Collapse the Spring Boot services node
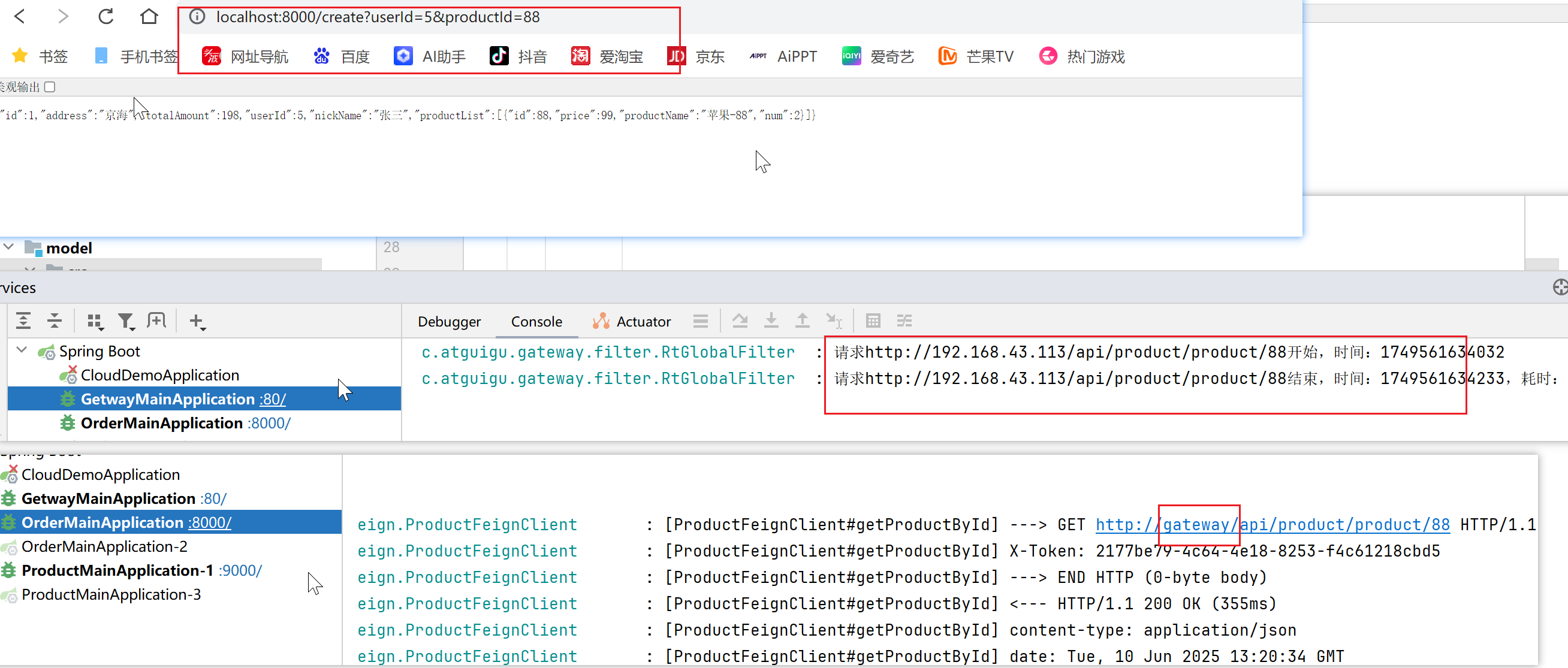Image resolution: width=1568 pixels, height=668 pixels. point(22,350)
